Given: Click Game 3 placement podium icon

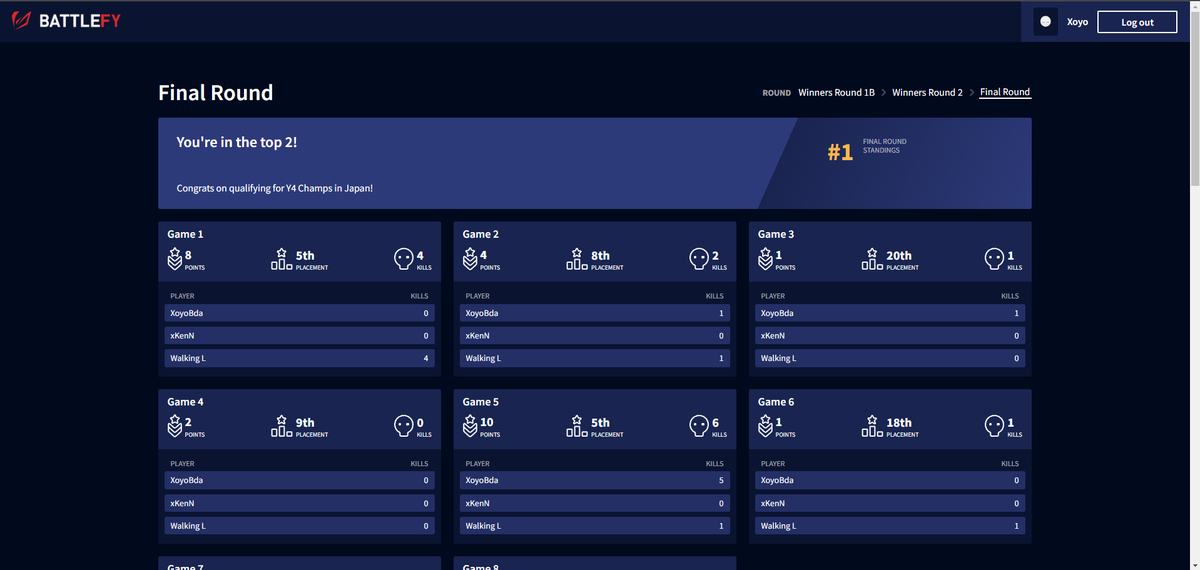Looking at the screenshot, I should 872,259.
